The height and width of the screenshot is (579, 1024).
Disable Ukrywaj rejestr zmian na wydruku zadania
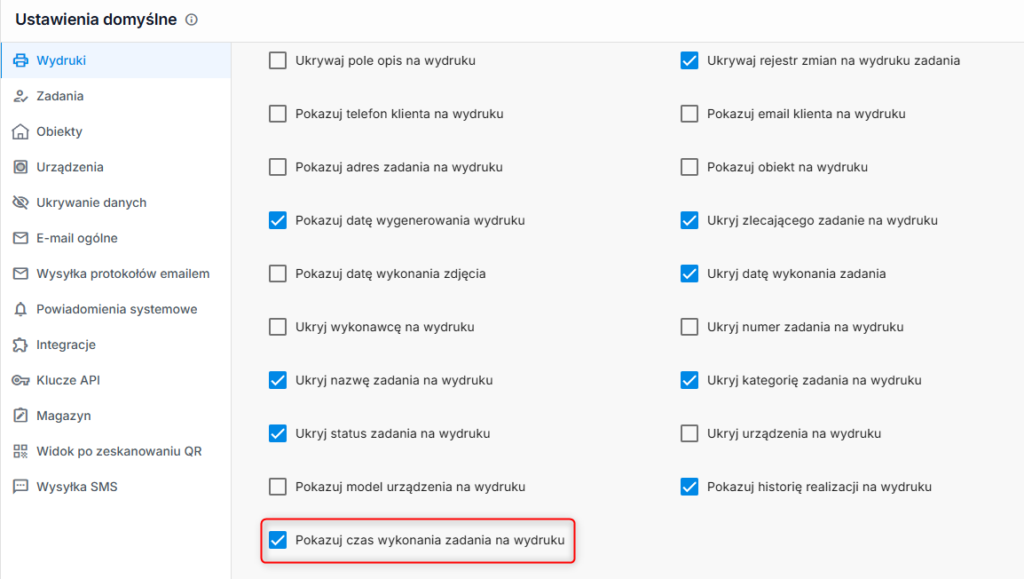[x=689, y=61]
